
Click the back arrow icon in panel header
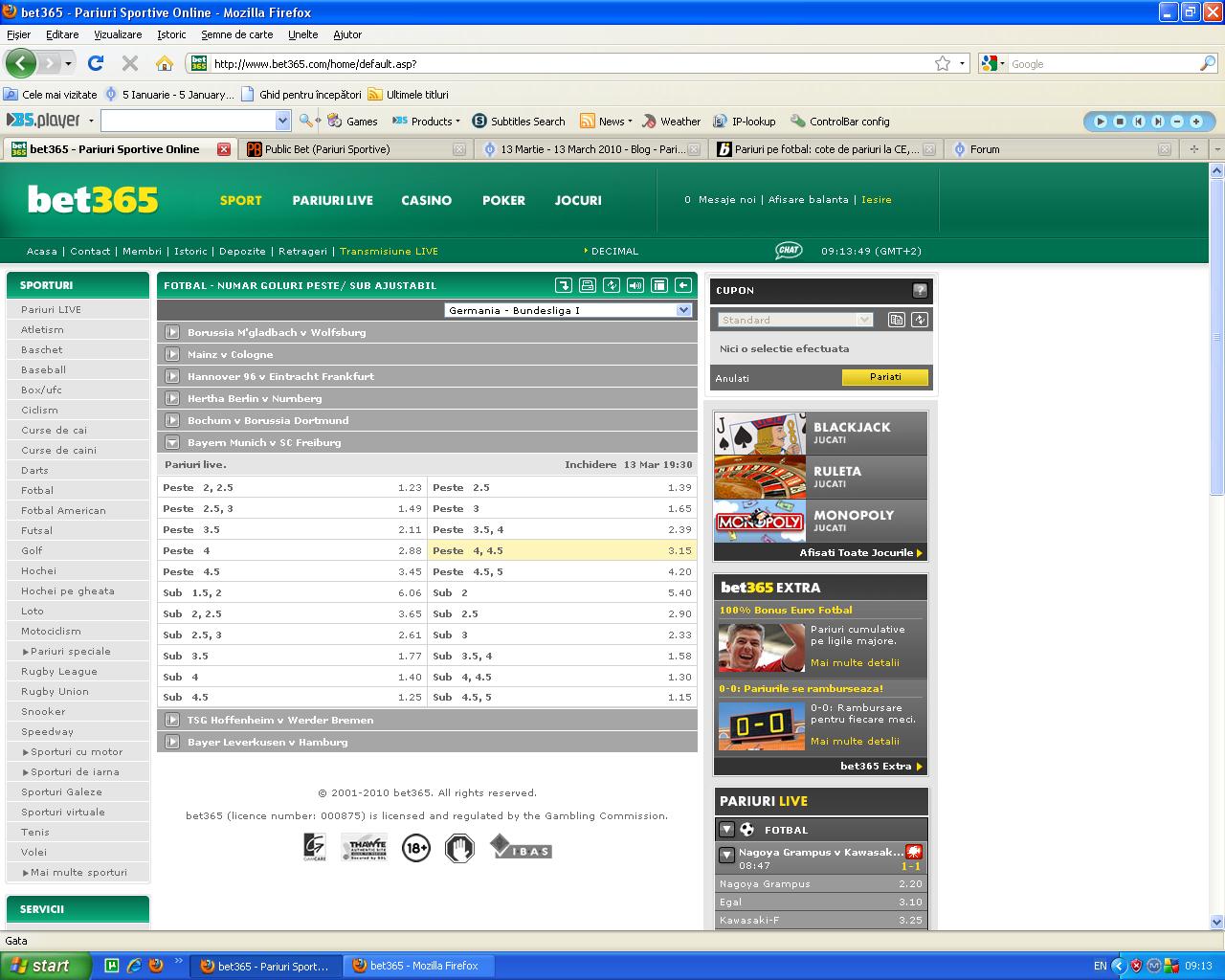(683, 285)
